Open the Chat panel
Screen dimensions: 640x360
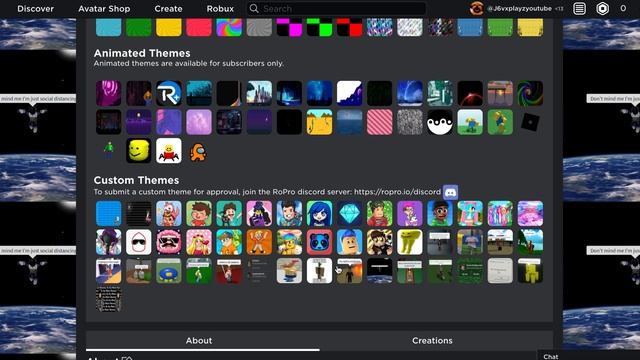(551, 356)
